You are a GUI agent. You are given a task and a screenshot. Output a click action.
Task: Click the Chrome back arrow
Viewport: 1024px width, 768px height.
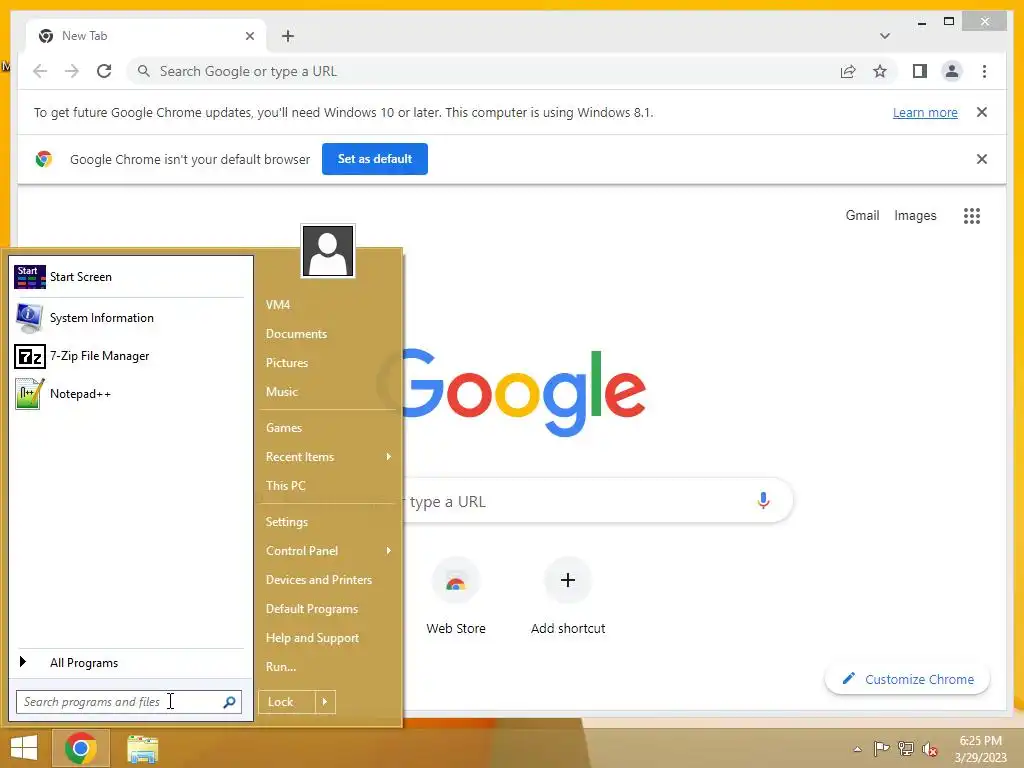click(40, 71)
